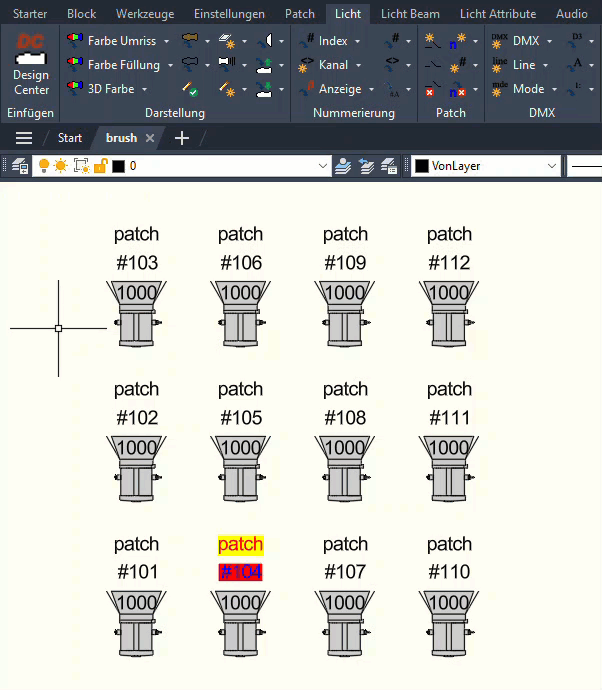Open the Audio ribbon tab
Image resolution: width=602 pixels, height=690 pixels.
tap(572, 14)
